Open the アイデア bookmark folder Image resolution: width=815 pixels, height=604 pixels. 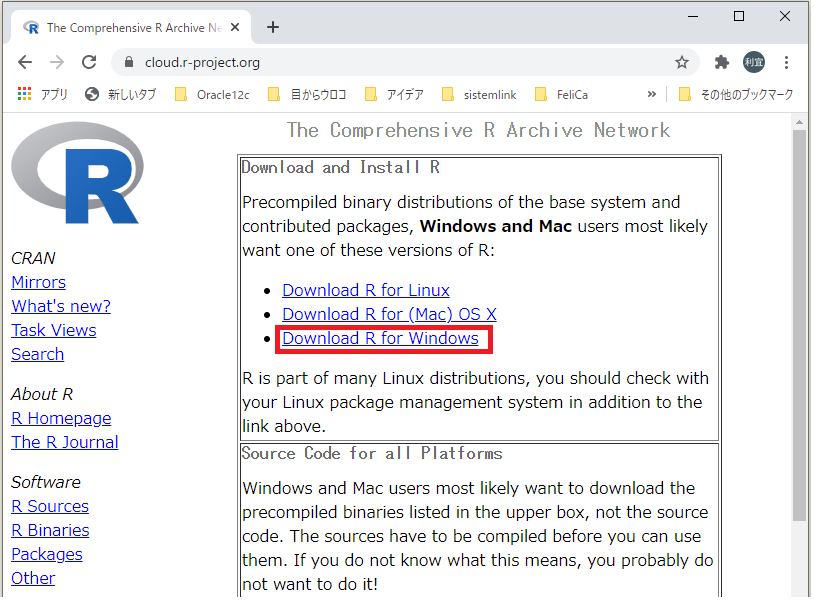[x=395, y=95]
